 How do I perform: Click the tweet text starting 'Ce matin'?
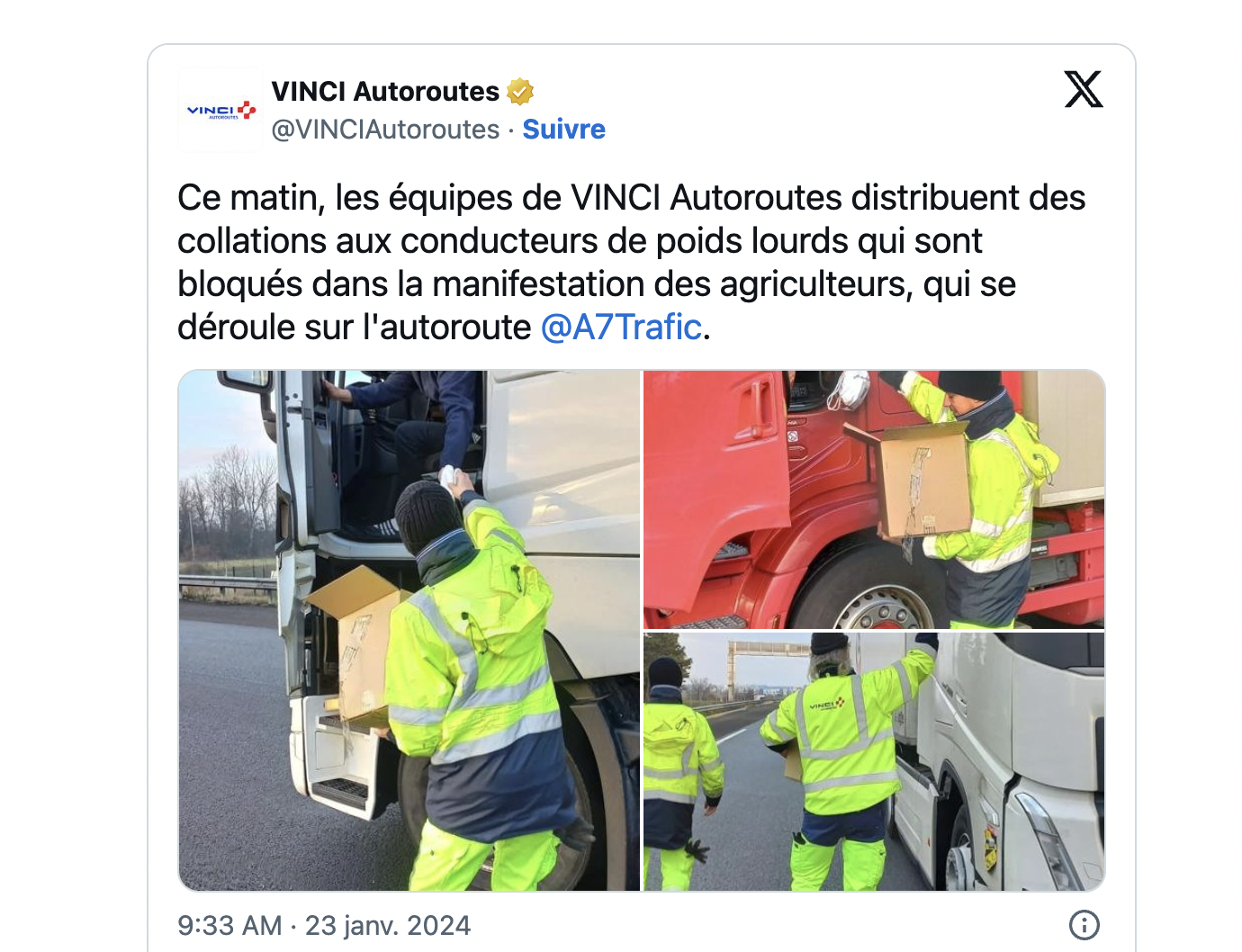tap(632, 263)
